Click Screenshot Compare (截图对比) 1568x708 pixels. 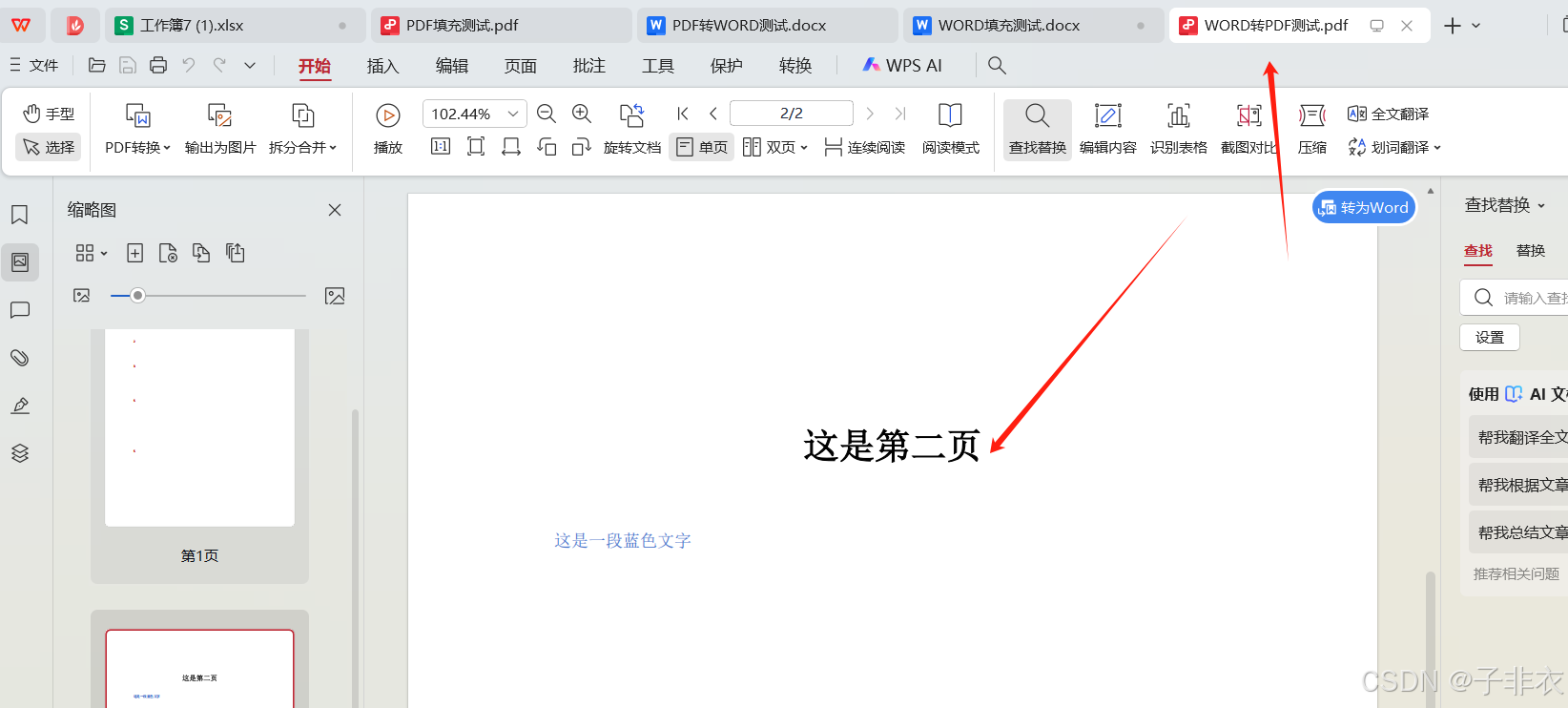pyautogui.click(x=1249, y=129)
